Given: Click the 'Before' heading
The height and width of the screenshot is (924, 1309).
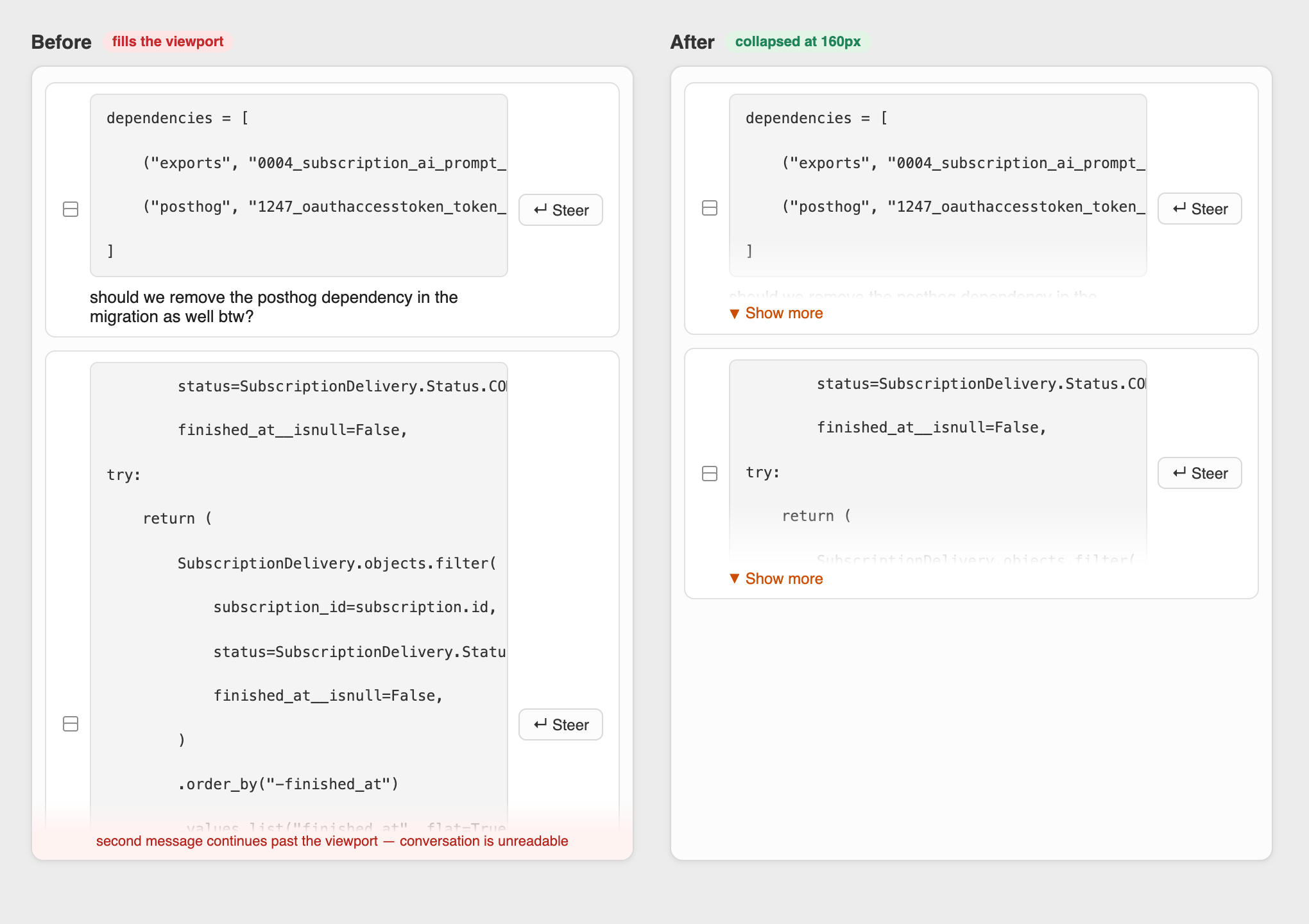Looking at the screenshot, I should [x=61, y=42].
